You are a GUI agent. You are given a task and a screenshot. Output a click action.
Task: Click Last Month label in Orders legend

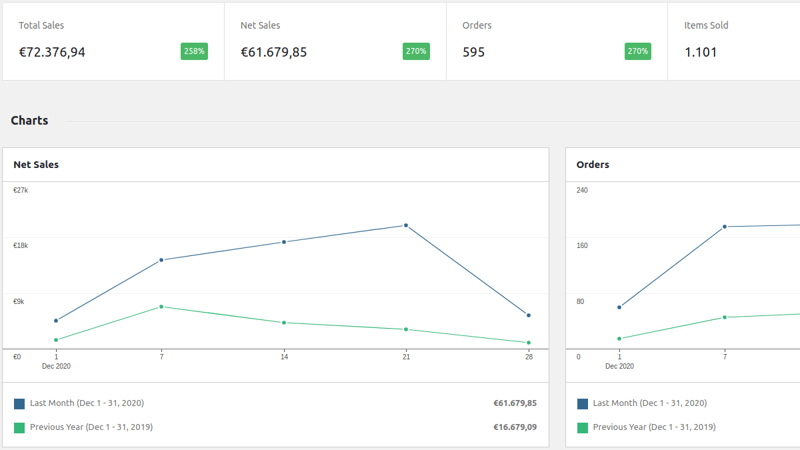[650, 403]
